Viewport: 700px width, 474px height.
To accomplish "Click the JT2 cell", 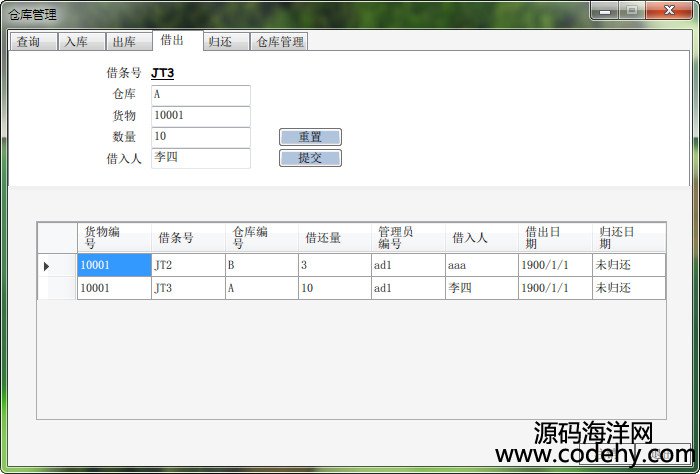I will pyautogui.click(x=188, y=265).
